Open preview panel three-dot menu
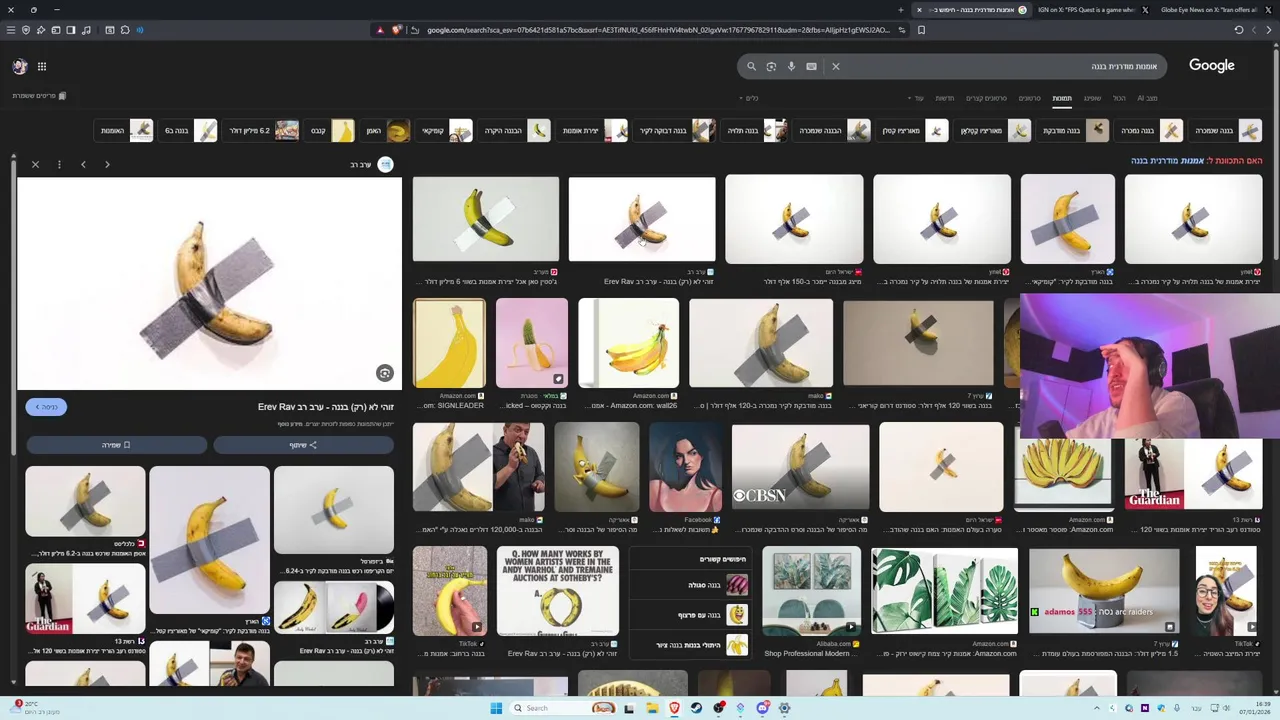 click(x=59, y=164)
